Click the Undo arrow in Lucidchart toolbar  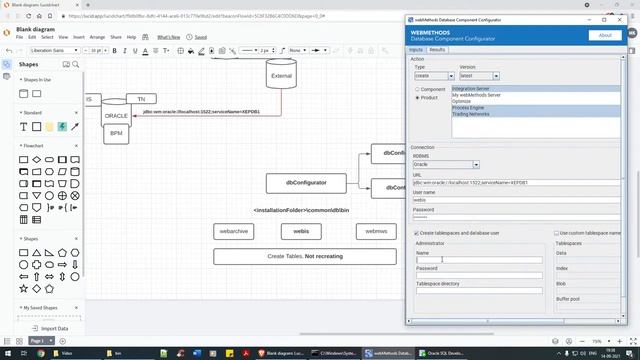[9, 51]
